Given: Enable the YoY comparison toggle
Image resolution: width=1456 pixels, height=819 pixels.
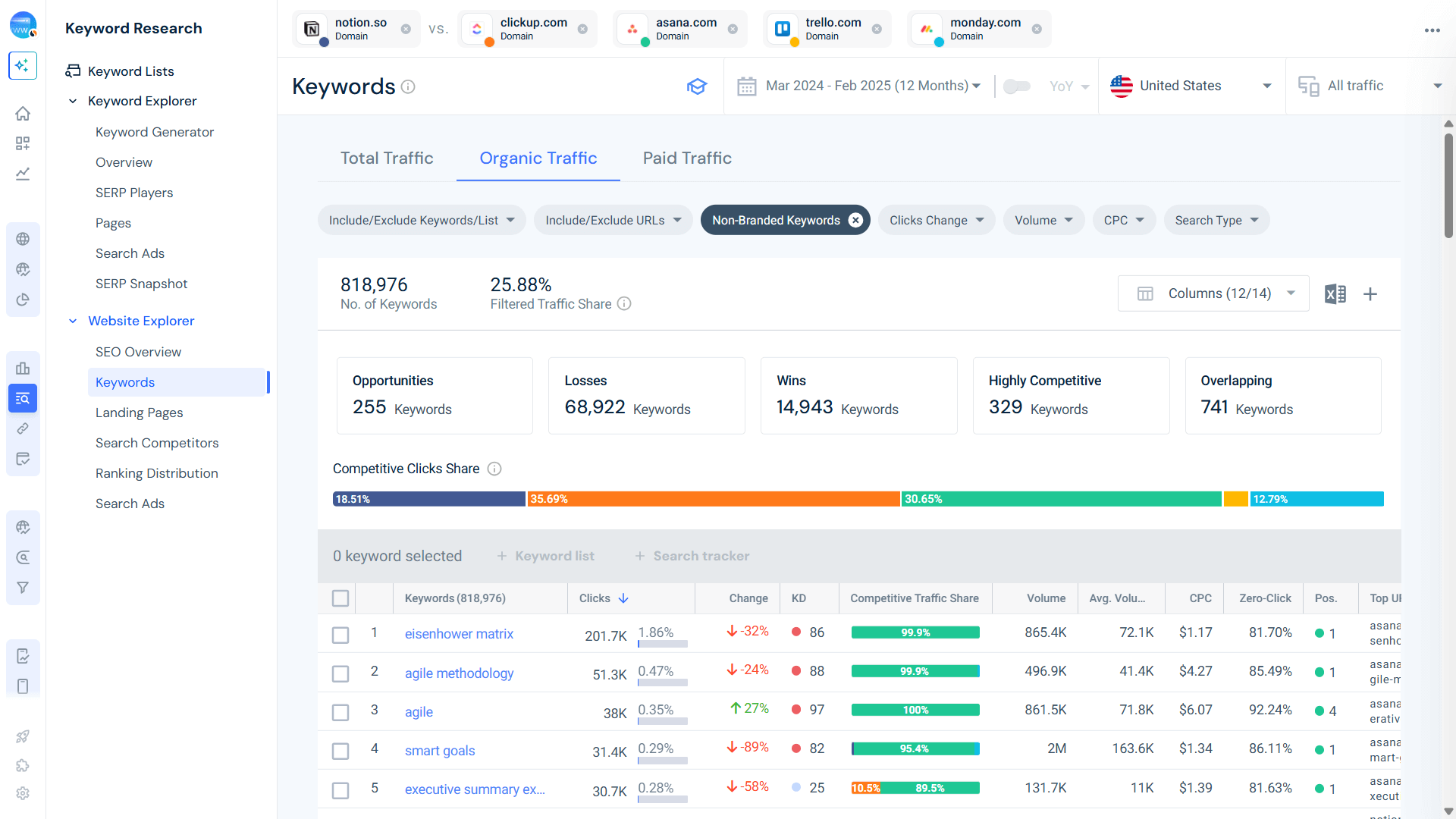Looking at the screenshot, I should pos(1017,86).
